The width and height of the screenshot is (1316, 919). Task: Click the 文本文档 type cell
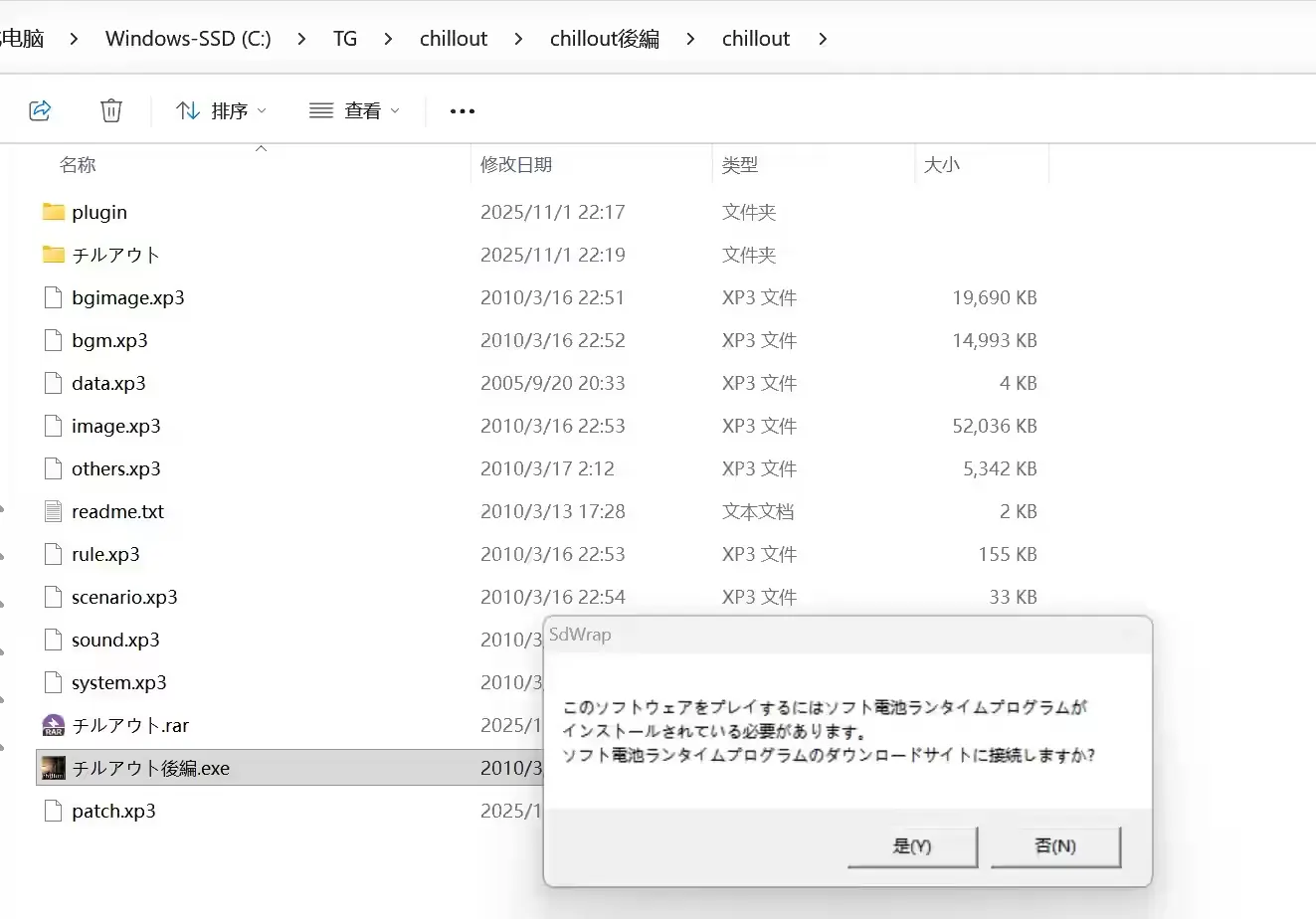coord(758,511)
